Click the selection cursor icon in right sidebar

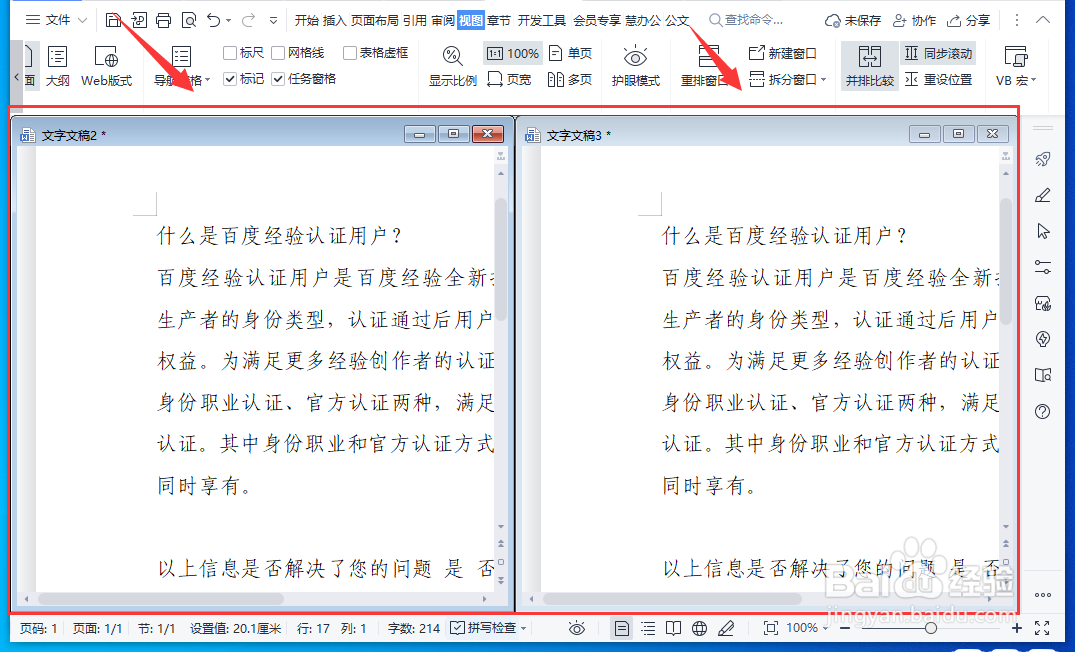[1043, 231]
